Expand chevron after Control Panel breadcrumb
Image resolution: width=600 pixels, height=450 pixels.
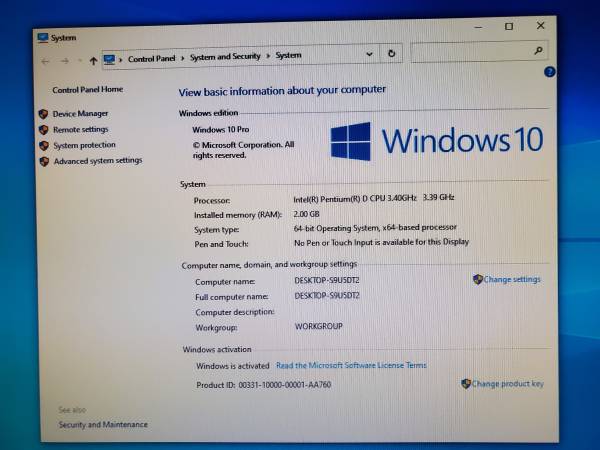tap(181, 58)
